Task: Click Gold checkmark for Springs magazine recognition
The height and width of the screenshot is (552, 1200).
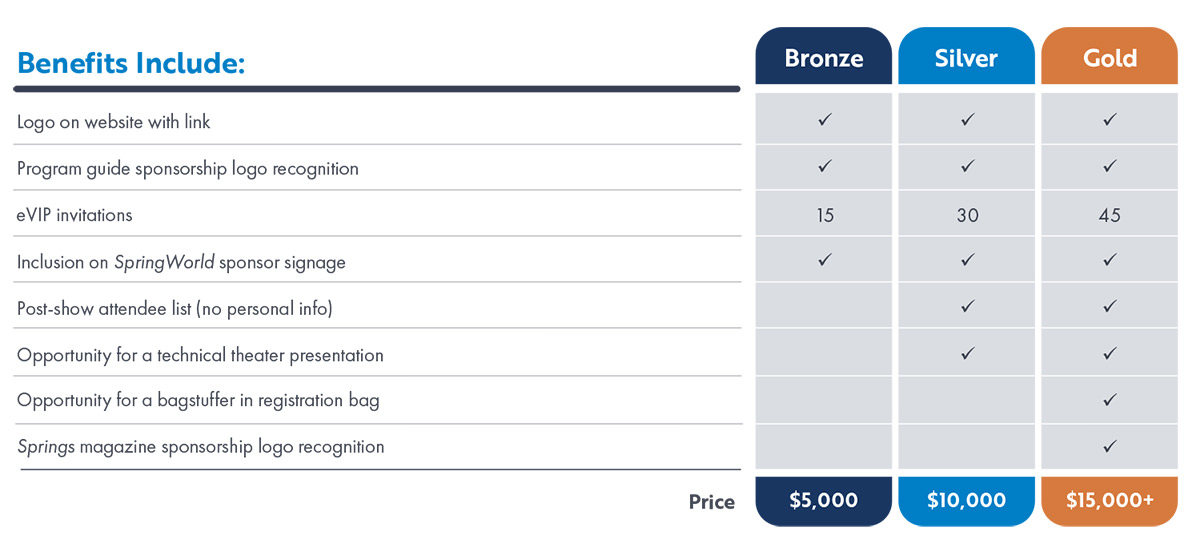Action: pyautogui.click(x=1109, y=446)
